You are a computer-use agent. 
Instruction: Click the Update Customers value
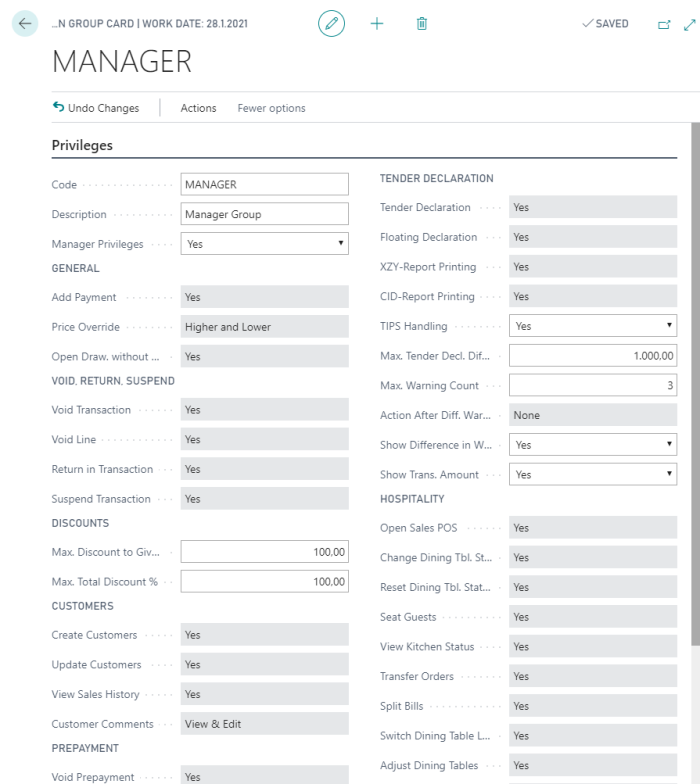tap(264, 664)
